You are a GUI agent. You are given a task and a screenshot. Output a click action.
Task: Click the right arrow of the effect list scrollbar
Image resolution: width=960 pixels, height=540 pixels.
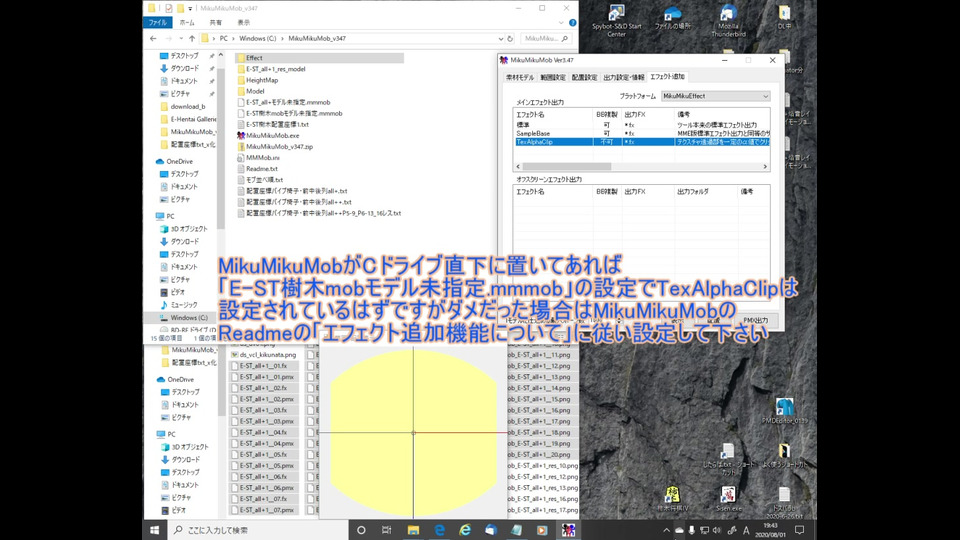tap(765, 167)
